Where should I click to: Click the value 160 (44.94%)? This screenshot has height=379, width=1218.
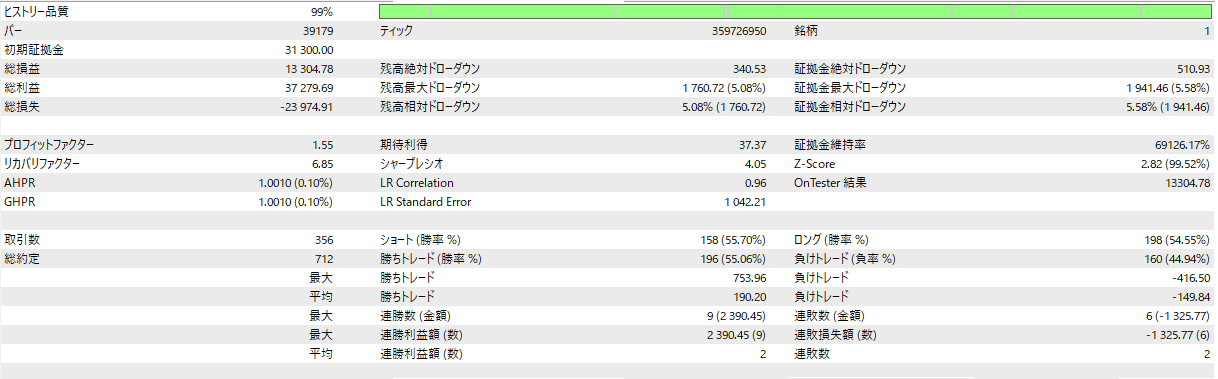tap(1176, 259)
